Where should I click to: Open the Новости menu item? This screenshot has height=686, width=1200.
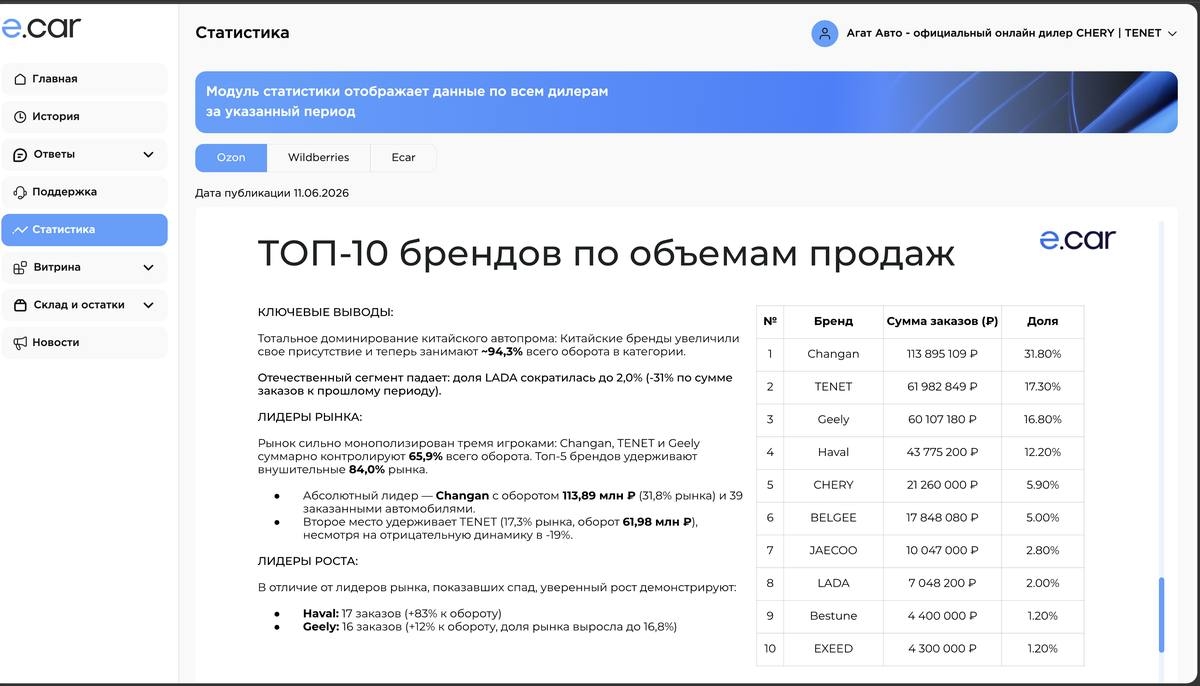(84, 343)
